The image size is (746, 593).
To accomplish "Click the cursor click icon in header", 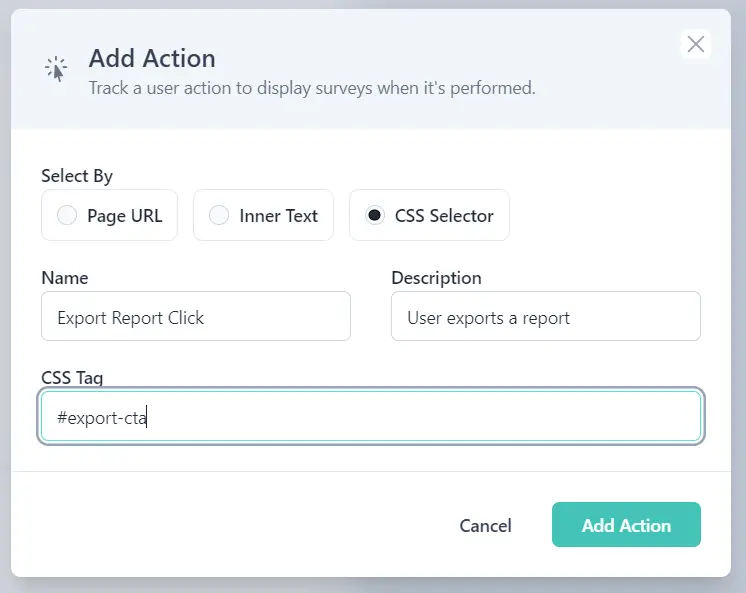I will pos(56,68).
